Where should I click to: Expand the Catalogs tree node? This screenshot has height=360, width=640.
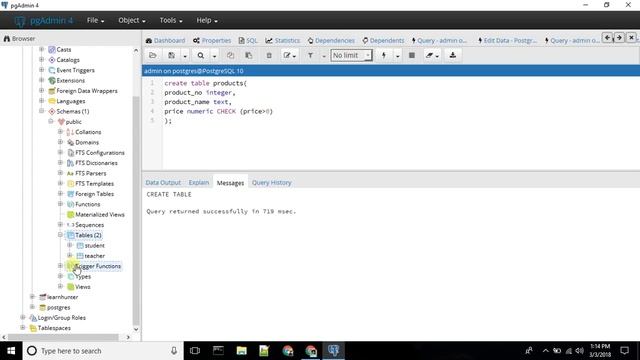[x=41, y=60]
